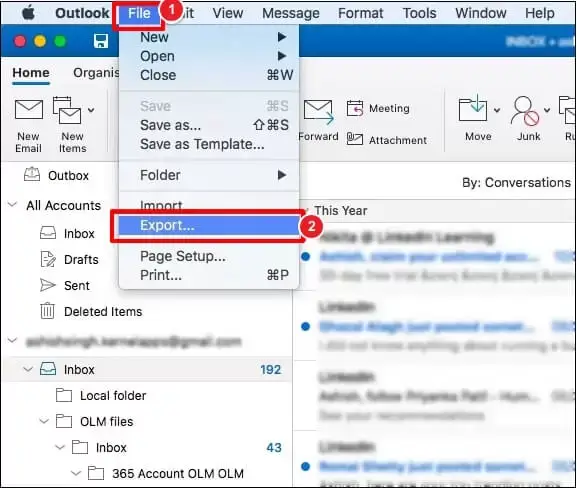Image resolution: width=577 pixels, height=489 pixels.
Task: Choose Page Setup...
Action: click(209, 256)
